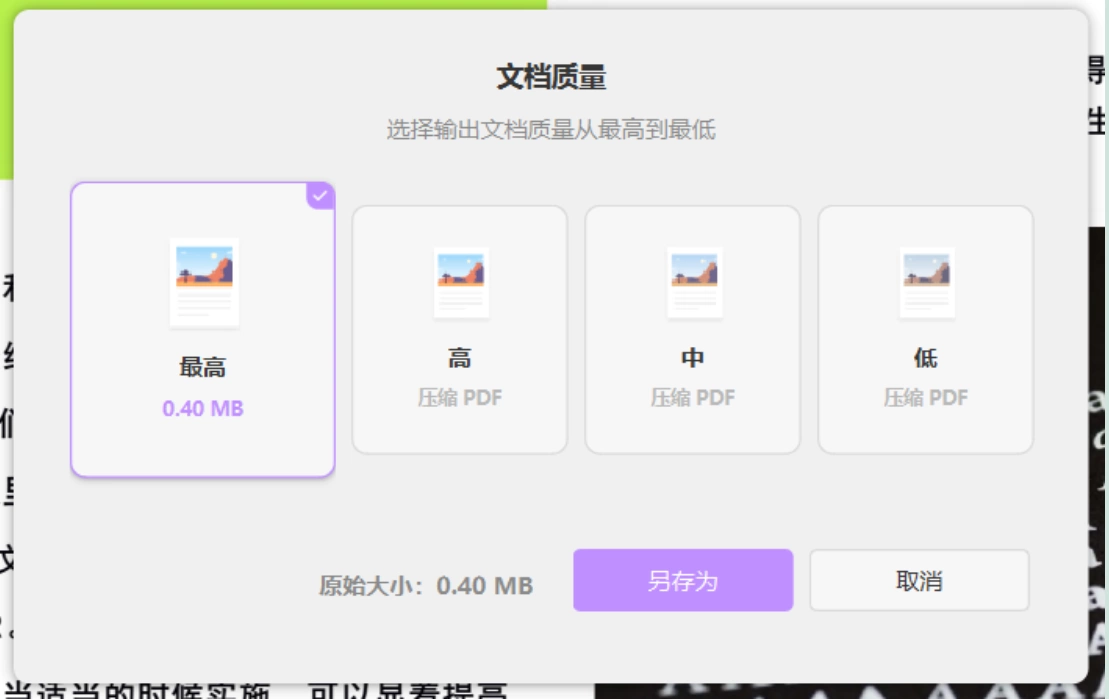Click the purple checkmark badge on 最高 card
The height and width of the screenshot is (699, 1109).
(x=320, y=196)
